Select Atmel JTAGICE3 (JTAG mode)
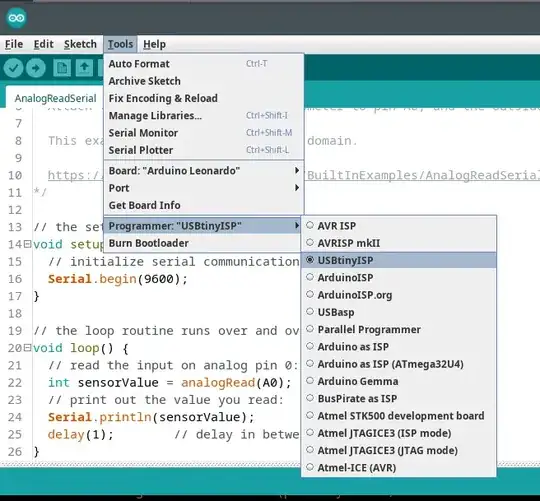This screenshot has height=501, width=540. 399,450
